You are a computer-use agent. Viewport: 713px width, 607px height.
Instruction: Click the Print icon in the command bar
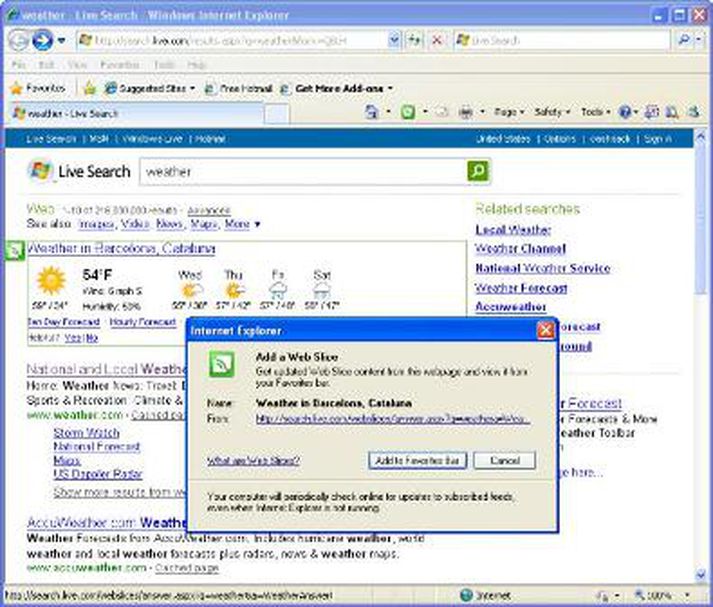tap(465, 112)
